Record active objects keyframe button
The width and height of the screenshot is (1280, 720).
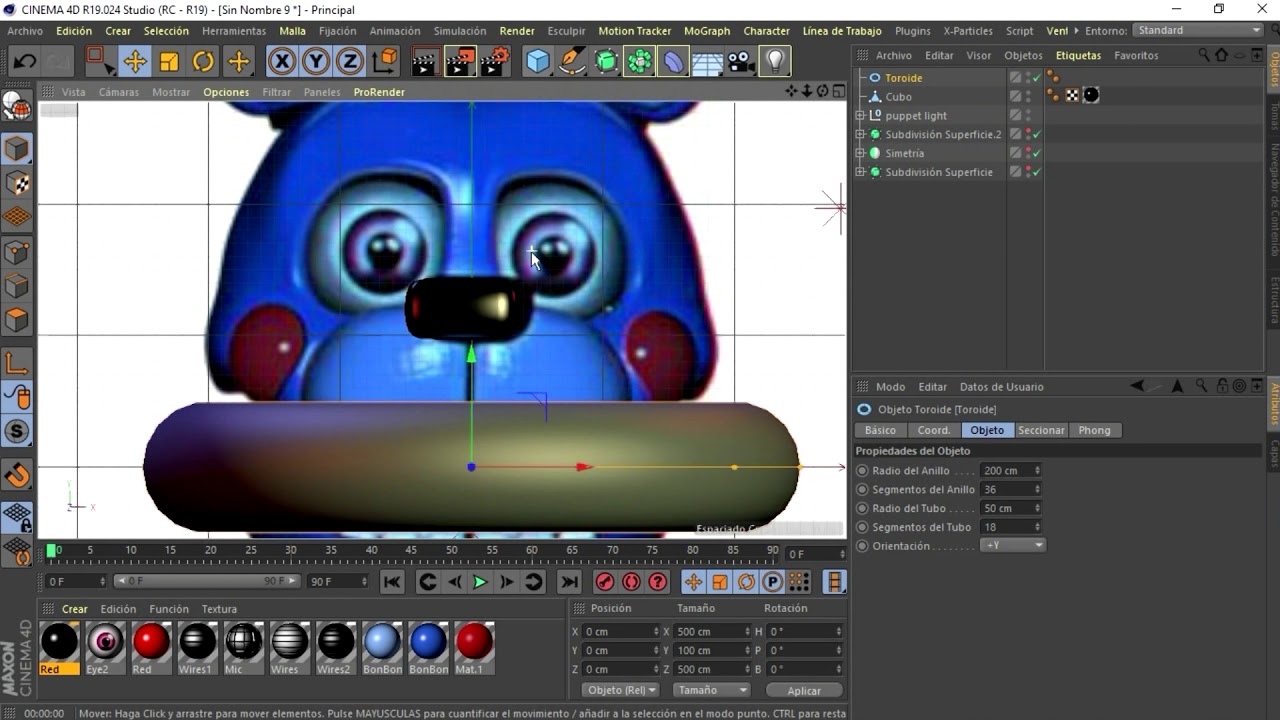pos(605,582)
